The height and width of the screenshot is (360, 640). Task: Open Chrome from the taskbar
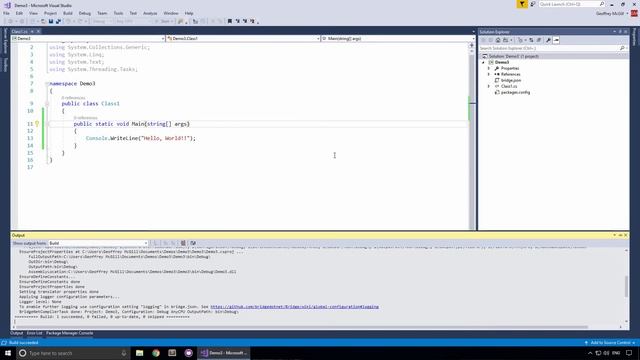pyautogui.click(x=156, y=353)
